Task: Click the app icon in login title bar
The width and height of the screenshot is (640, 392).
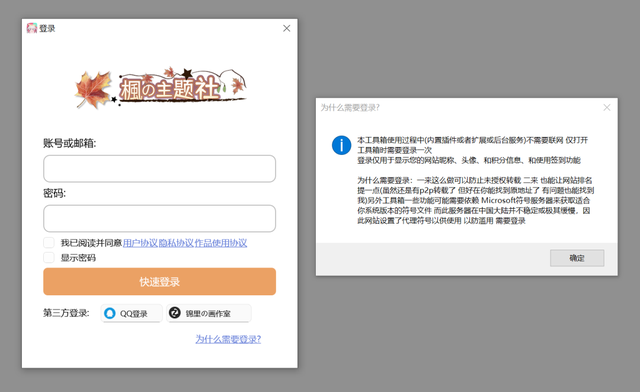Action: [x=32, y=28]
